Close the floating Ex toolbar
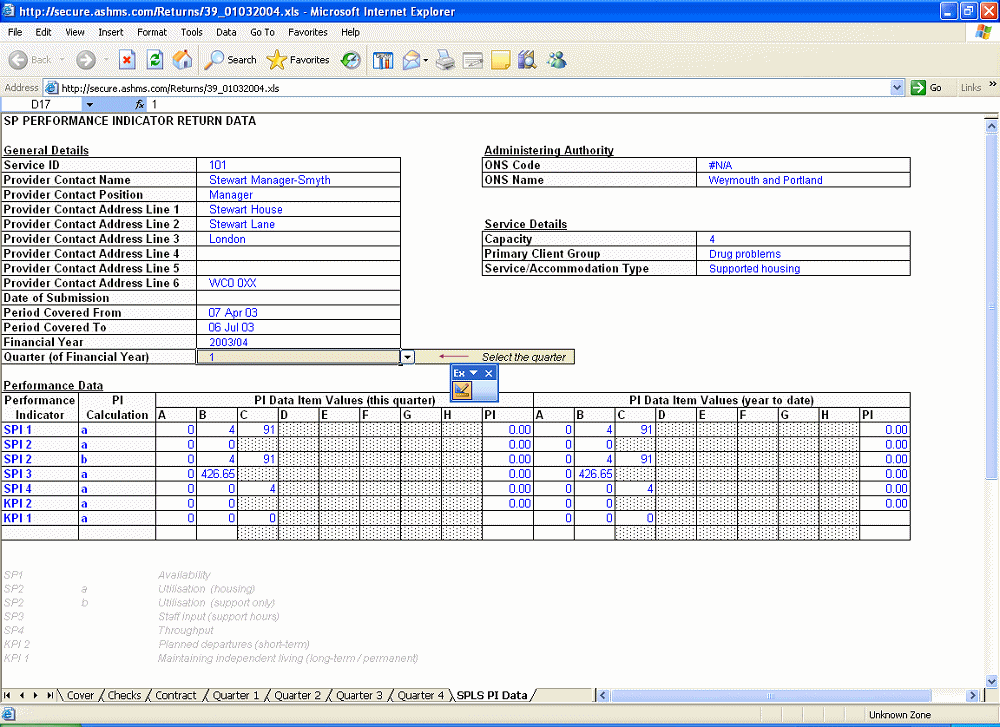Image resolution: width=1000 pixels, height=727 pixels. pos(489,373)
